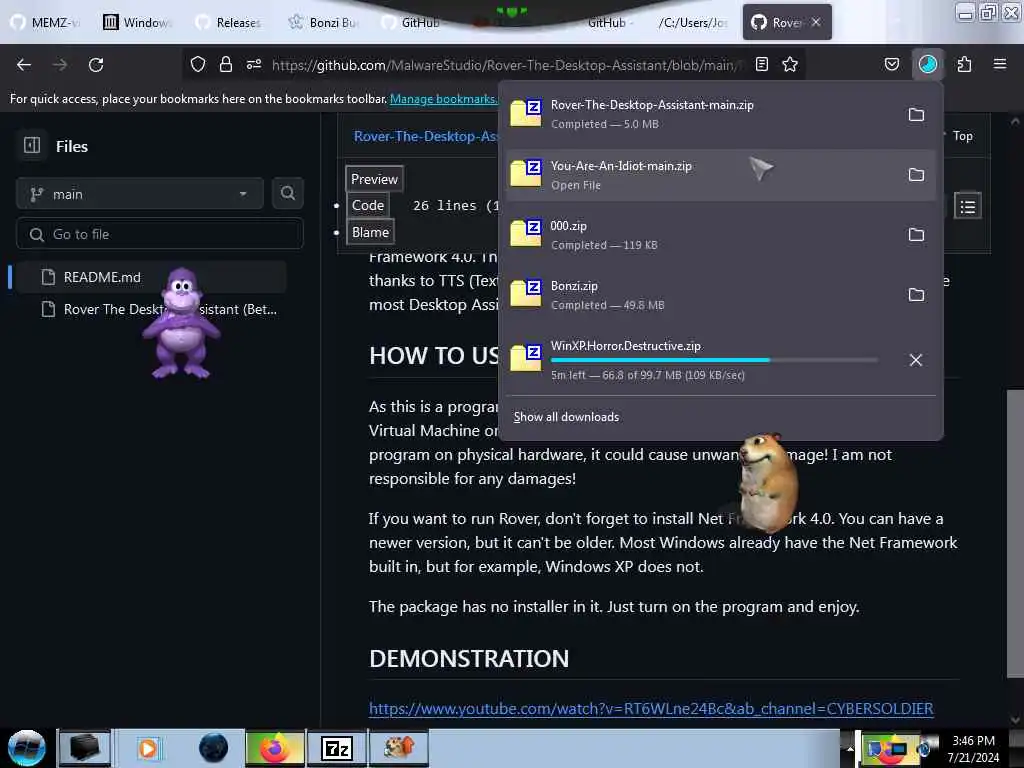
Task: Switch to the Blame tab
Action: point(370,232)
